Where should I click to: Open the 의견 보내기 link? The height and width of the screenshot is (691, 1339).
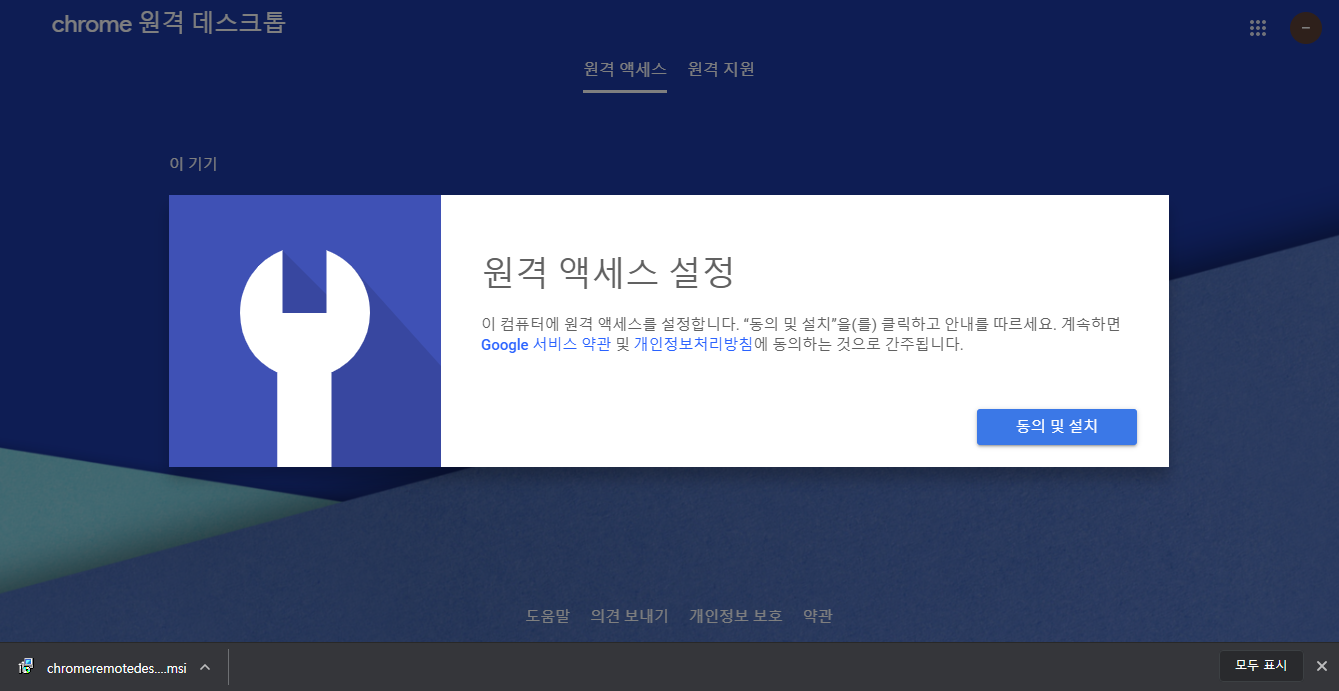(629, 616)
